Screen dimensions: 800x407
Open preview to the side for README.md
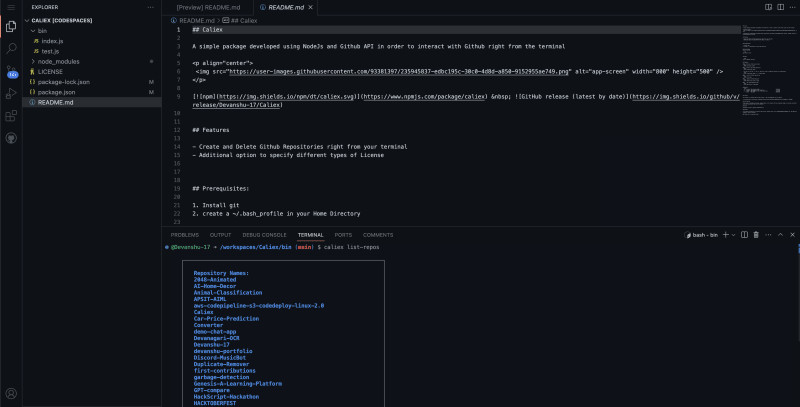point(768,7)
